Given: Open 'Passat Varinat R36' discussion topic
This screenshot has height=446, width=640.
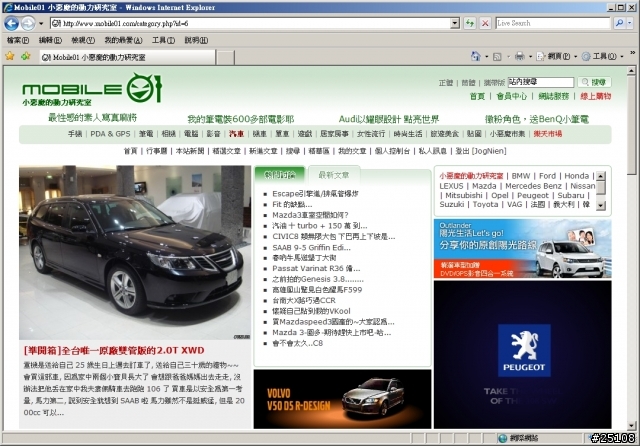Looking at the screenshot, I should (x=316, y=268).
